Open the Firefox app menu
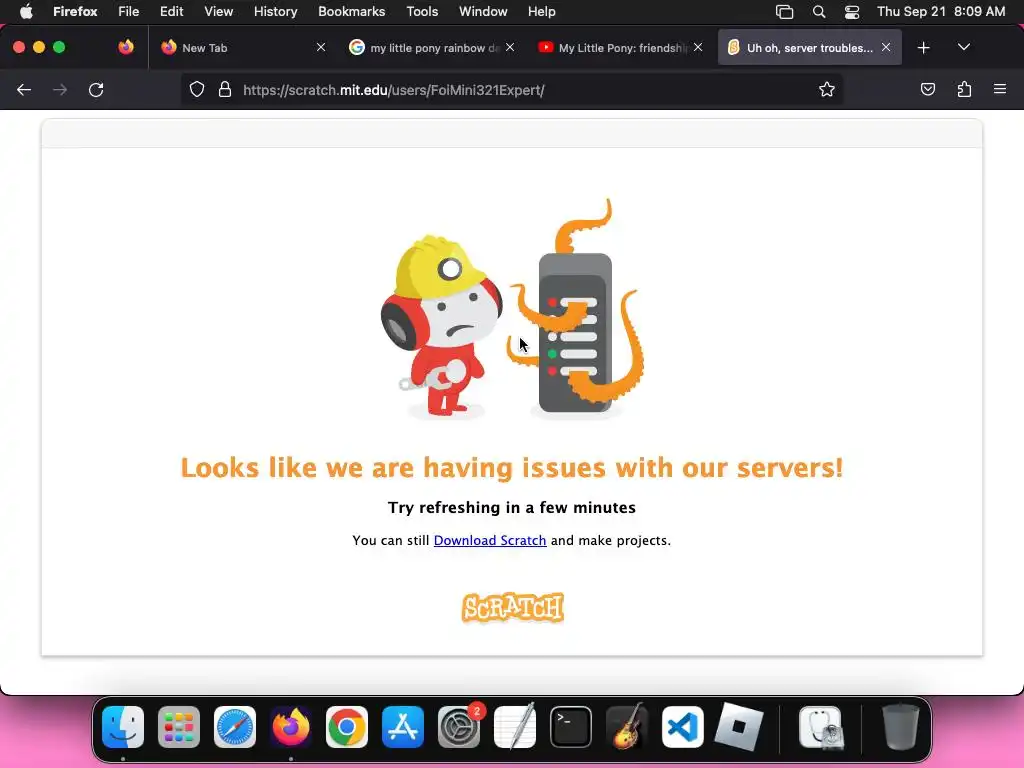The height and width of the screenshot is (768, 1024). [x=75, y=12]
